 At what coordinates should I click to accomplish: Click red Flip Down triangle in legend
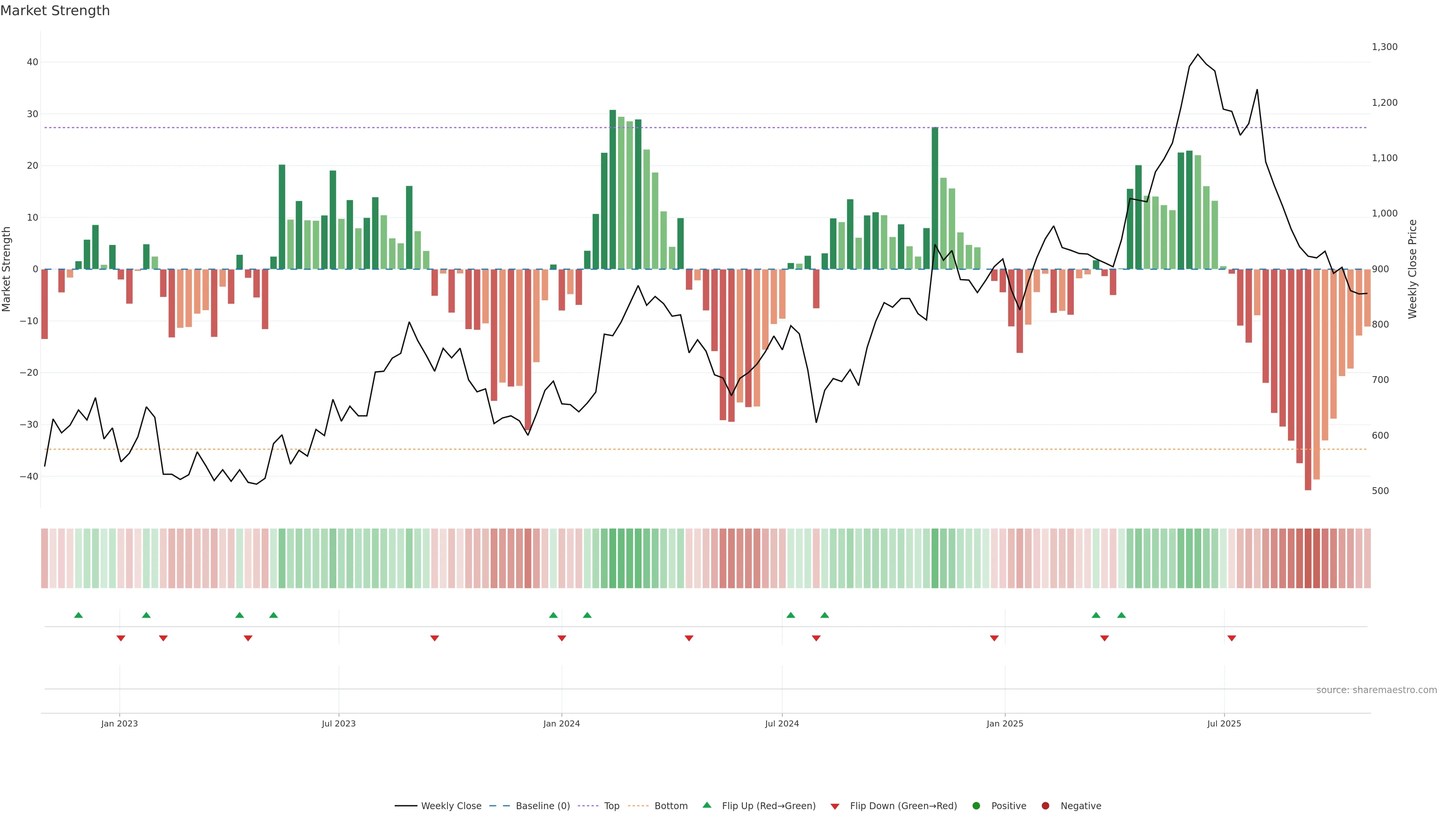pyautogui.click(x=835, y=806)
